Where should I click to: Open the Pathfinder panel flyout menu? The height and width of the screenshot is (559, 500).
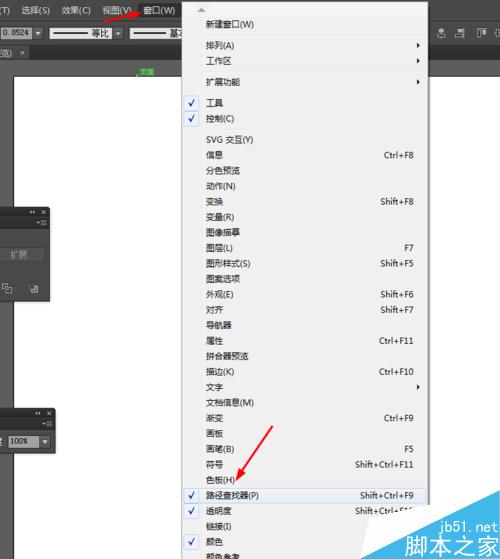42,222
